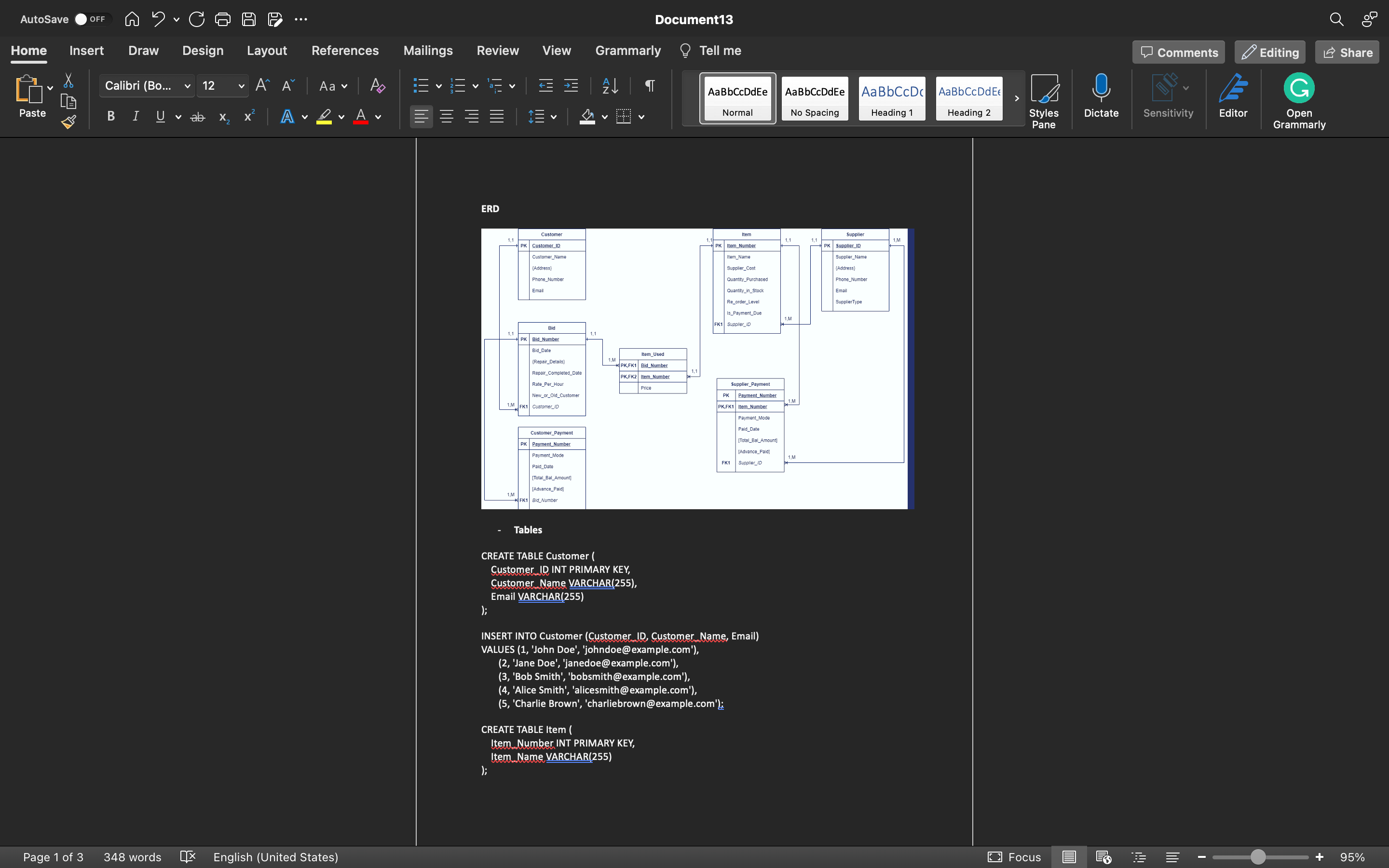The width and height of the screenshot is (1389, 868).
Task: Click the Clear Formatting icon
Action: pyautogui.click(x=377, y=85)
